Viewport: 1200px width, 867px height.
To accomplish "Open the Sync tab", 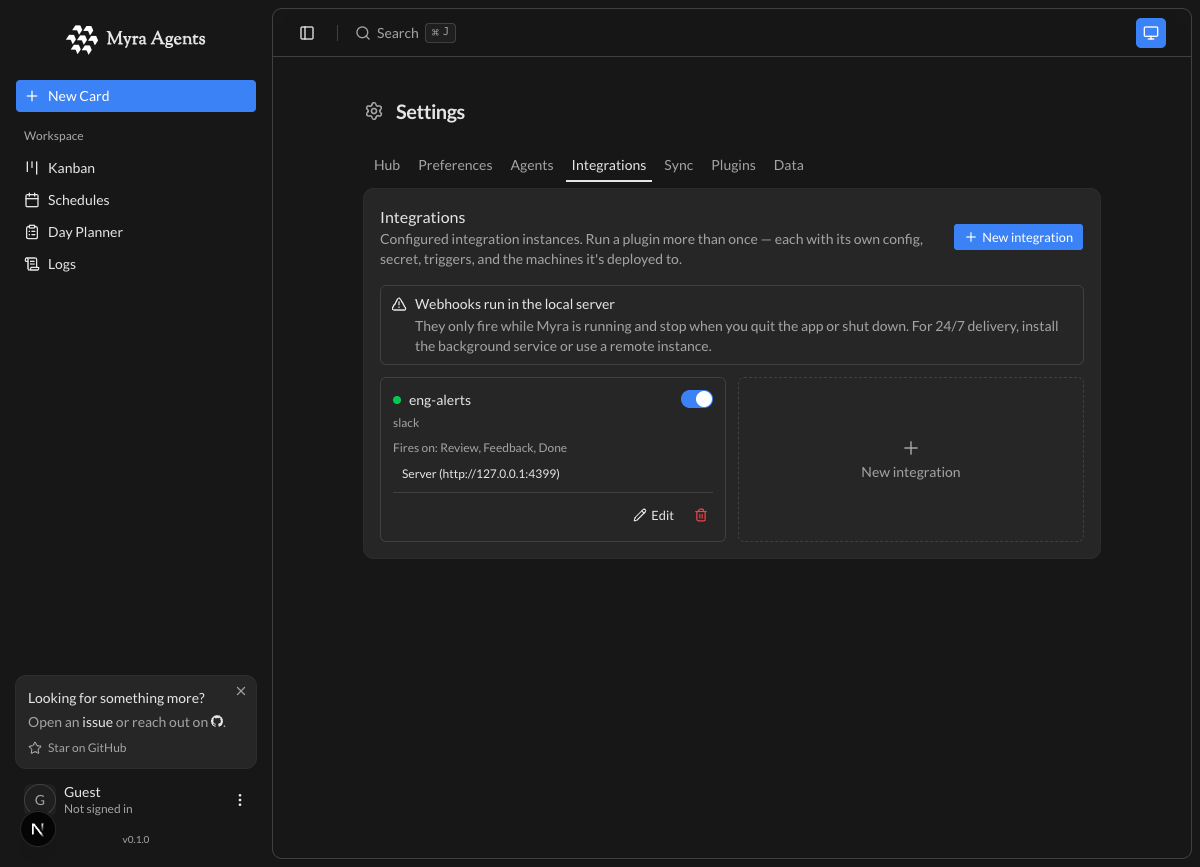I will (x=678, y=165).
